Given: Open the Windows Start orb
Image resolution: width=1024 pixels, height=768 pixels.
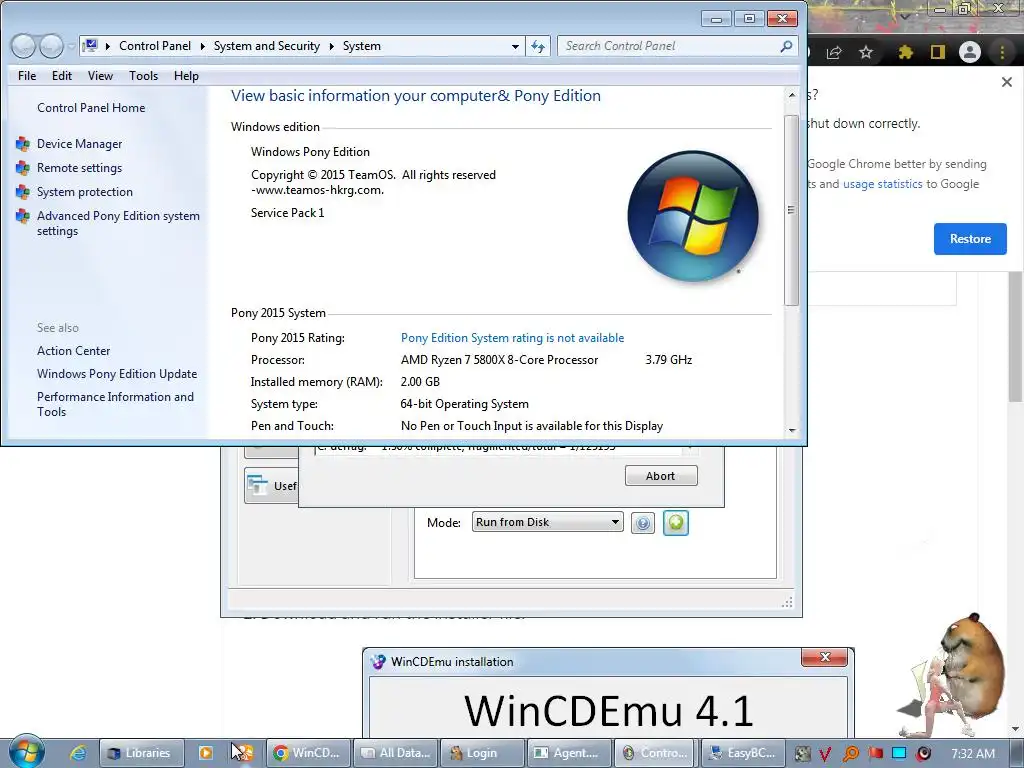Looking at the screenshot, I should 26,751.
